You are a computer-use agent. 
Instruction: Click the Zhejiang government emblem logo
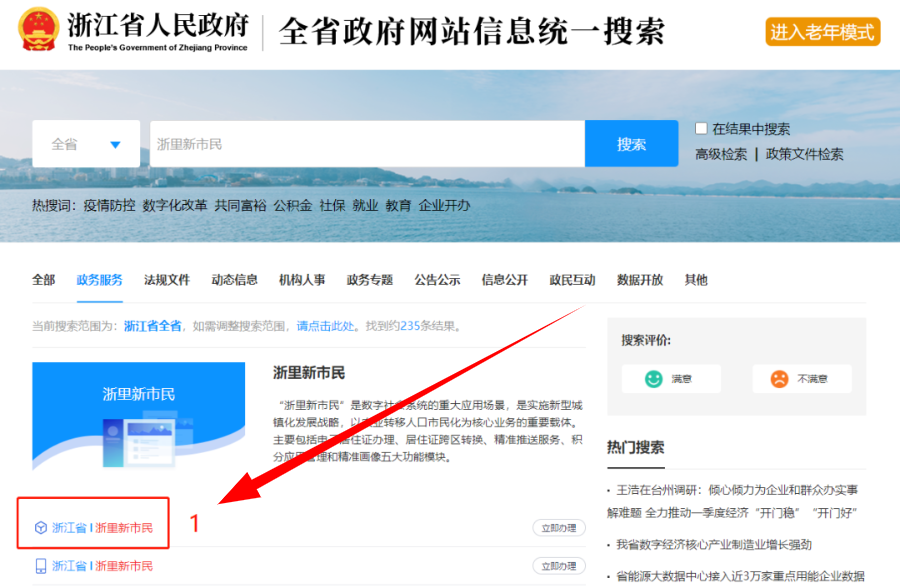pos(38,29)
